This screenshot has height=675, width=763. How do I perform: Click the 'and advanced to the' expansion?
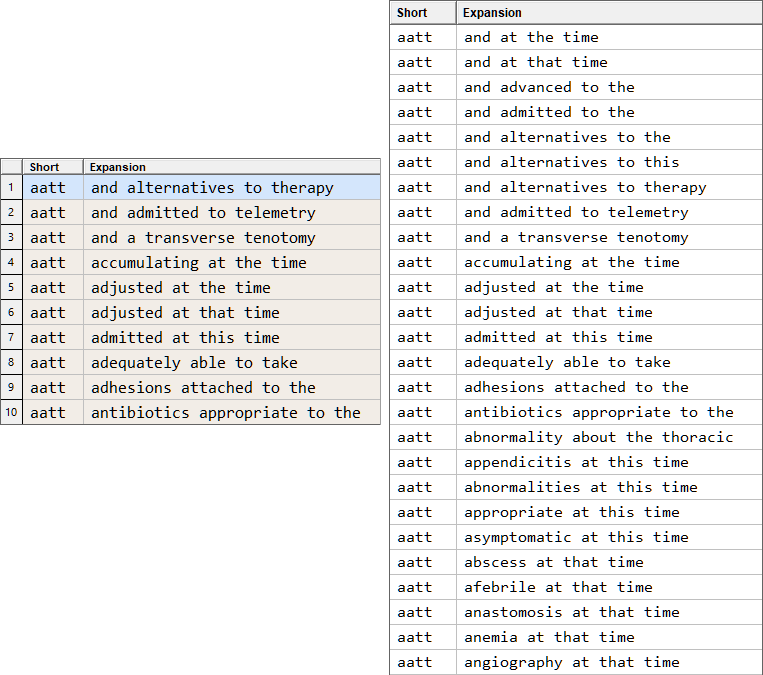[x=549, y=87]
